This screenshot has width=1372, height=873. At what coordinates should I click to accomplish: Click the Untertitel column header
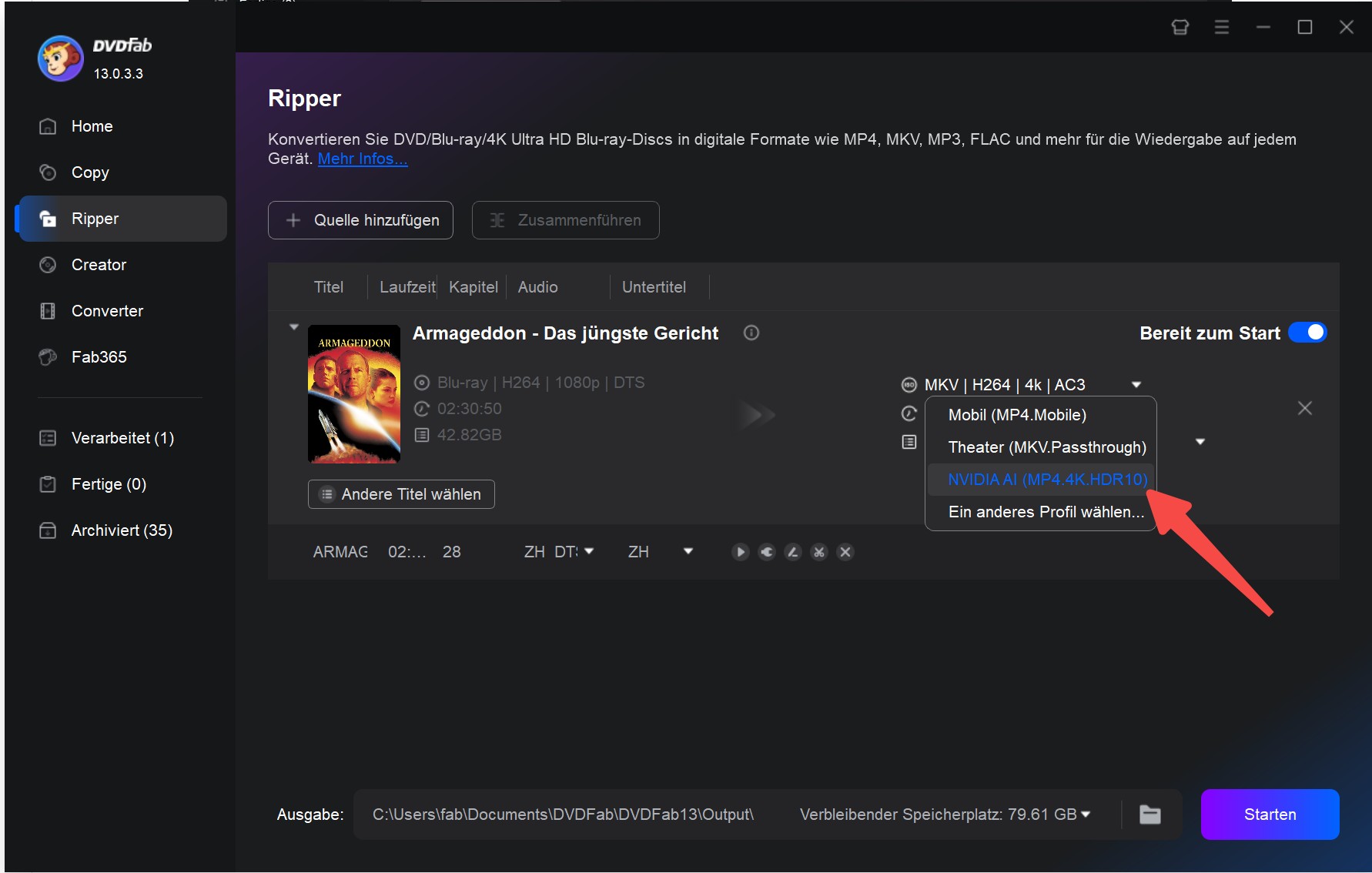[654, 287]
